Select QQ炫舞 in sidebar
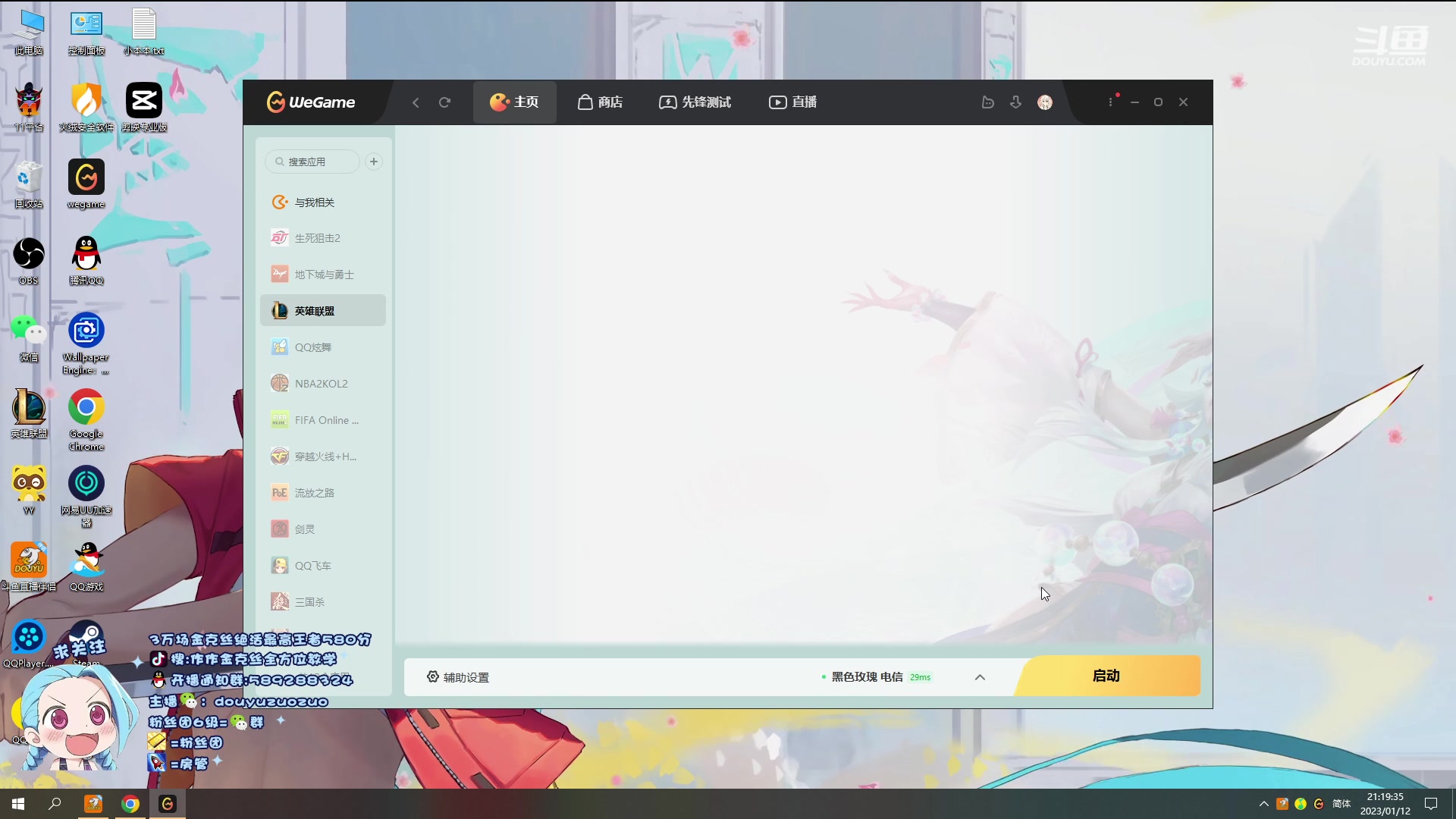This screenshot has width=1456, height=819. tap(323, 347)
